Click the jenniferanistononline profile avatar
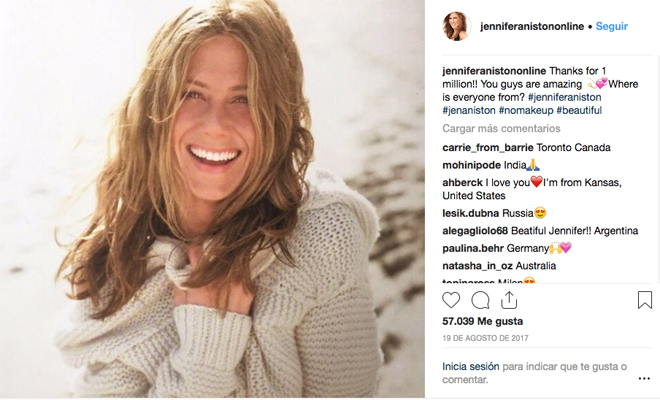This screenshot has height=400, width=660. (x=458, y=27)
